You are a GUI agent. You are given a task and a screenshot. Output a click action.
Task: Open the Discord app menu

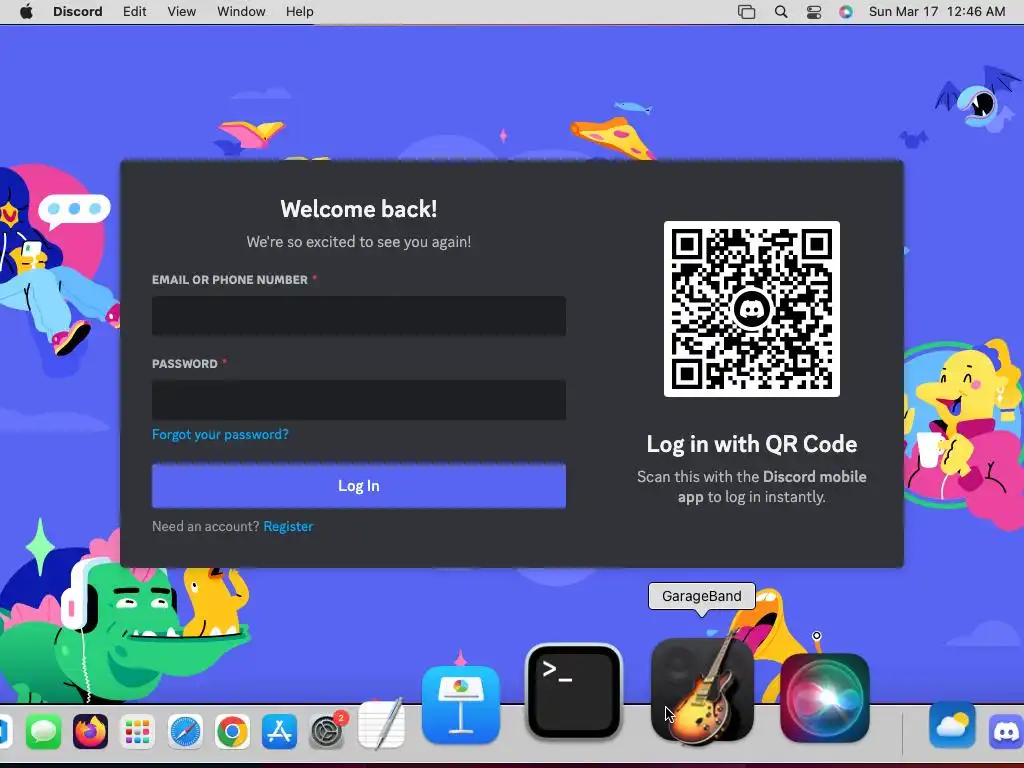(78, 12)
